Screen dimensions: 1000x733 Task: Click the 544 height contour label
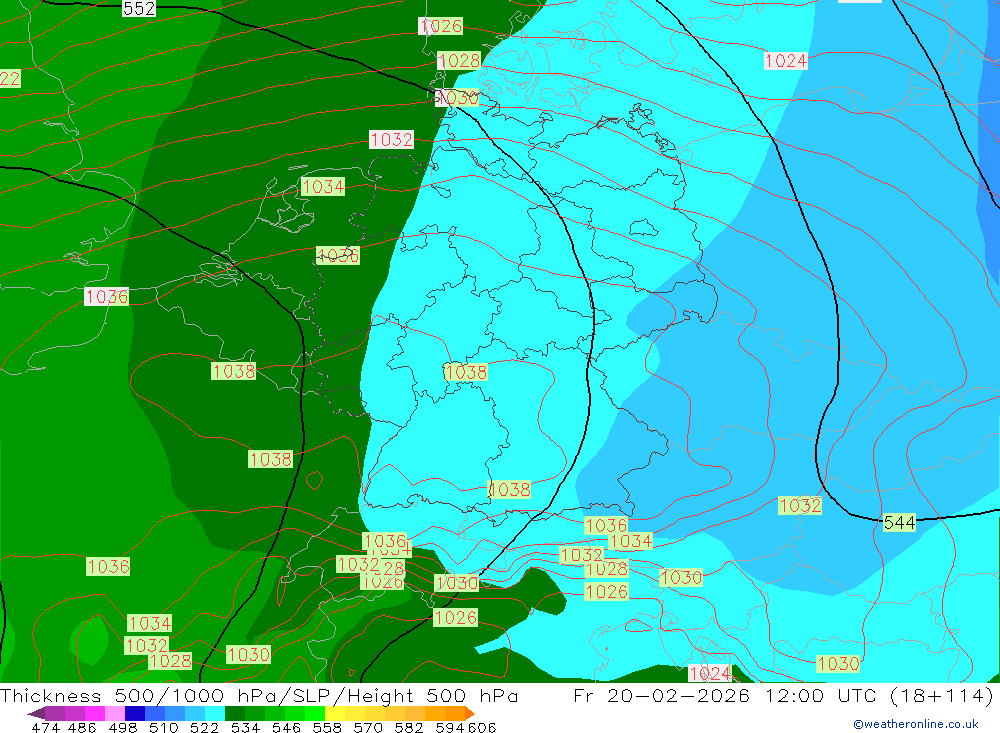click(899, 522)
